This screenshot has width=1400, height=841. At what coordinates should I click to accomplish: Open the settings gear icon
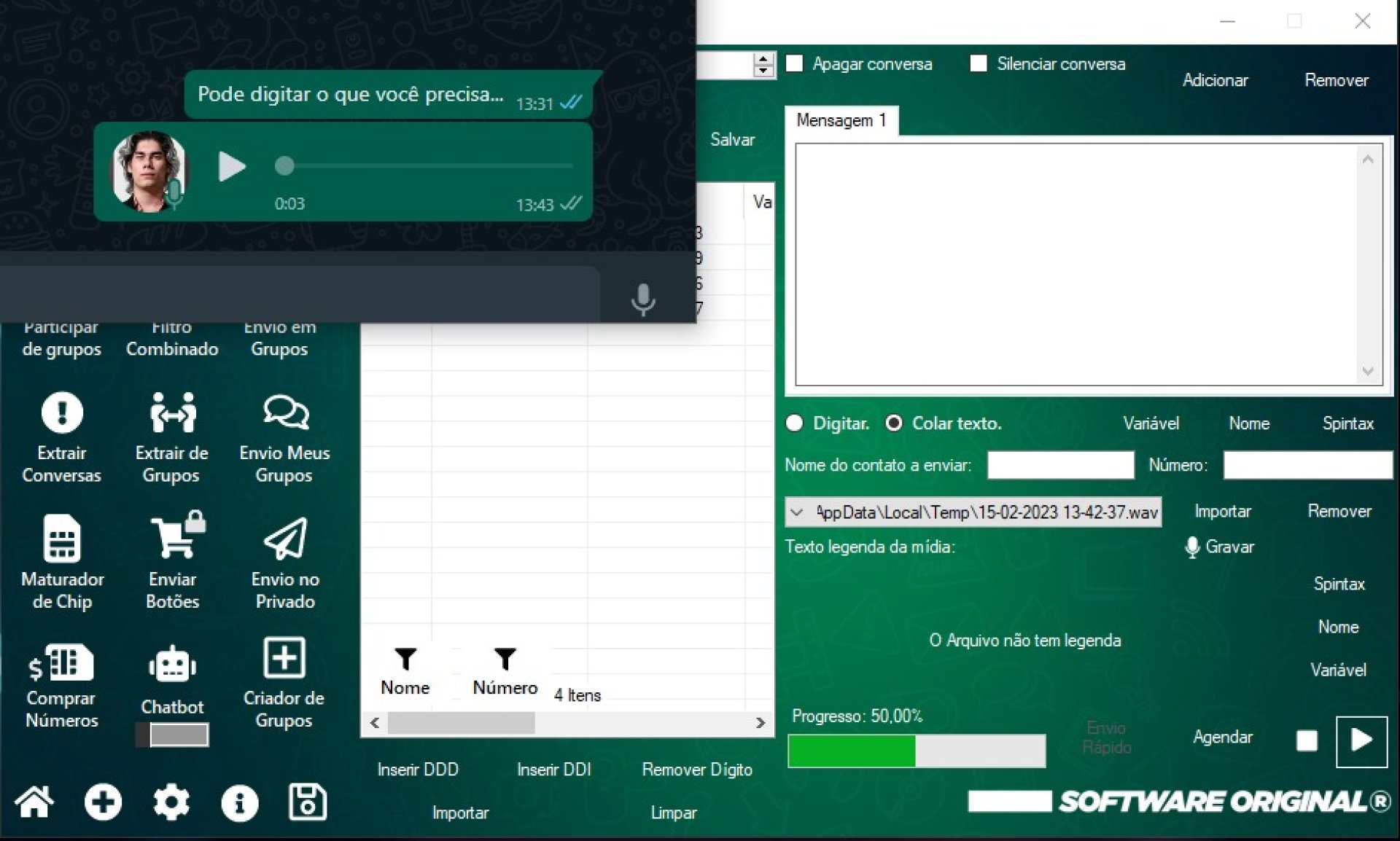pyautogui.click(x=171, y=802)
